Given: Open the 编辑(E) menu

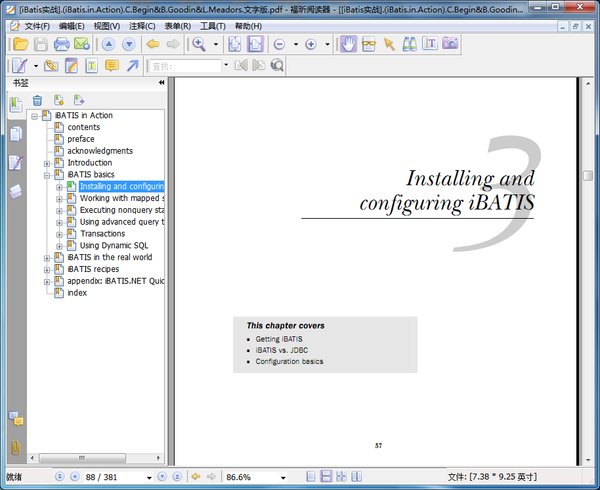Looking at the screenshot, I should [72, 26].
